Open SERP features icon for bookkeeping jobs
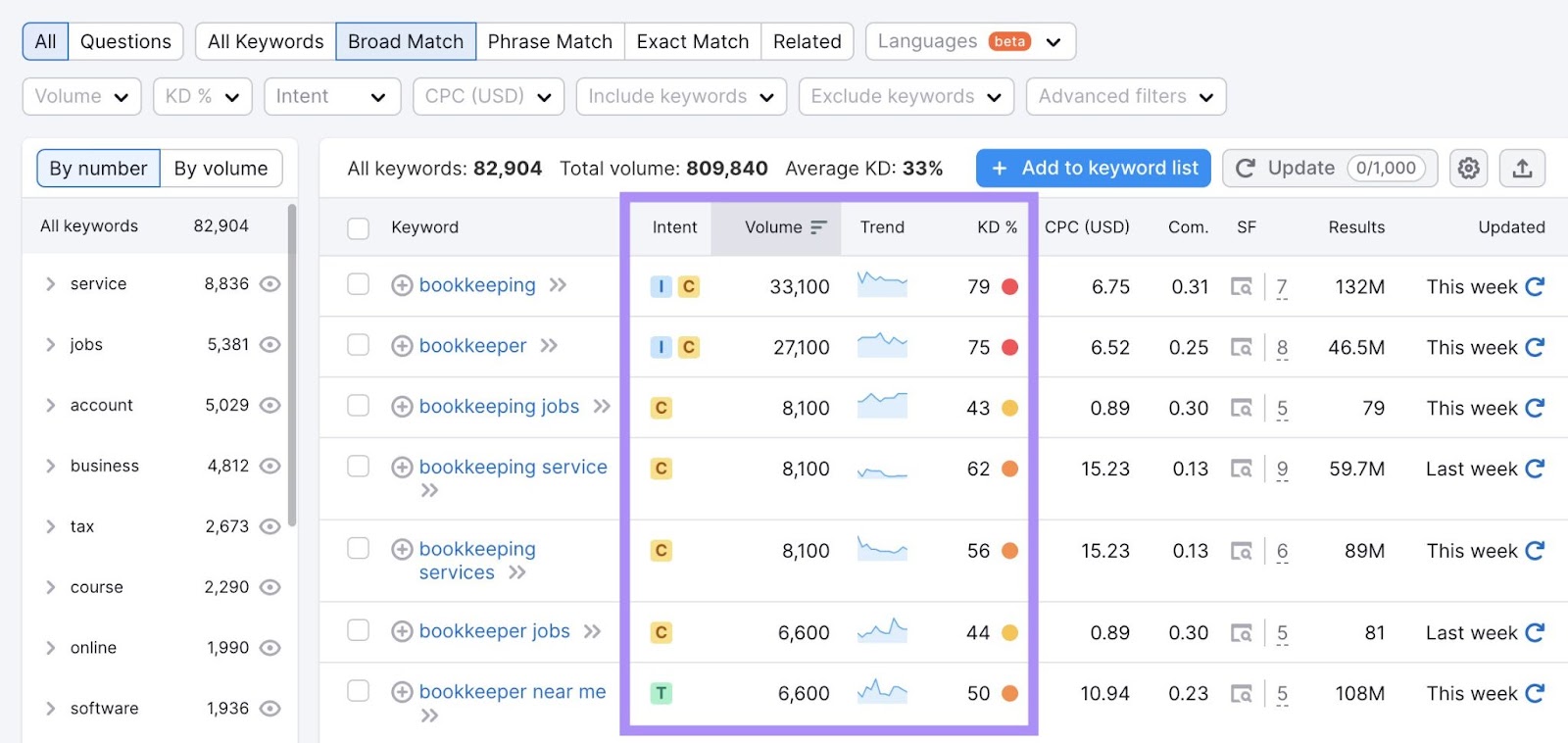Viewport: 1568px width, 743px height. [x=1241, y=408]
